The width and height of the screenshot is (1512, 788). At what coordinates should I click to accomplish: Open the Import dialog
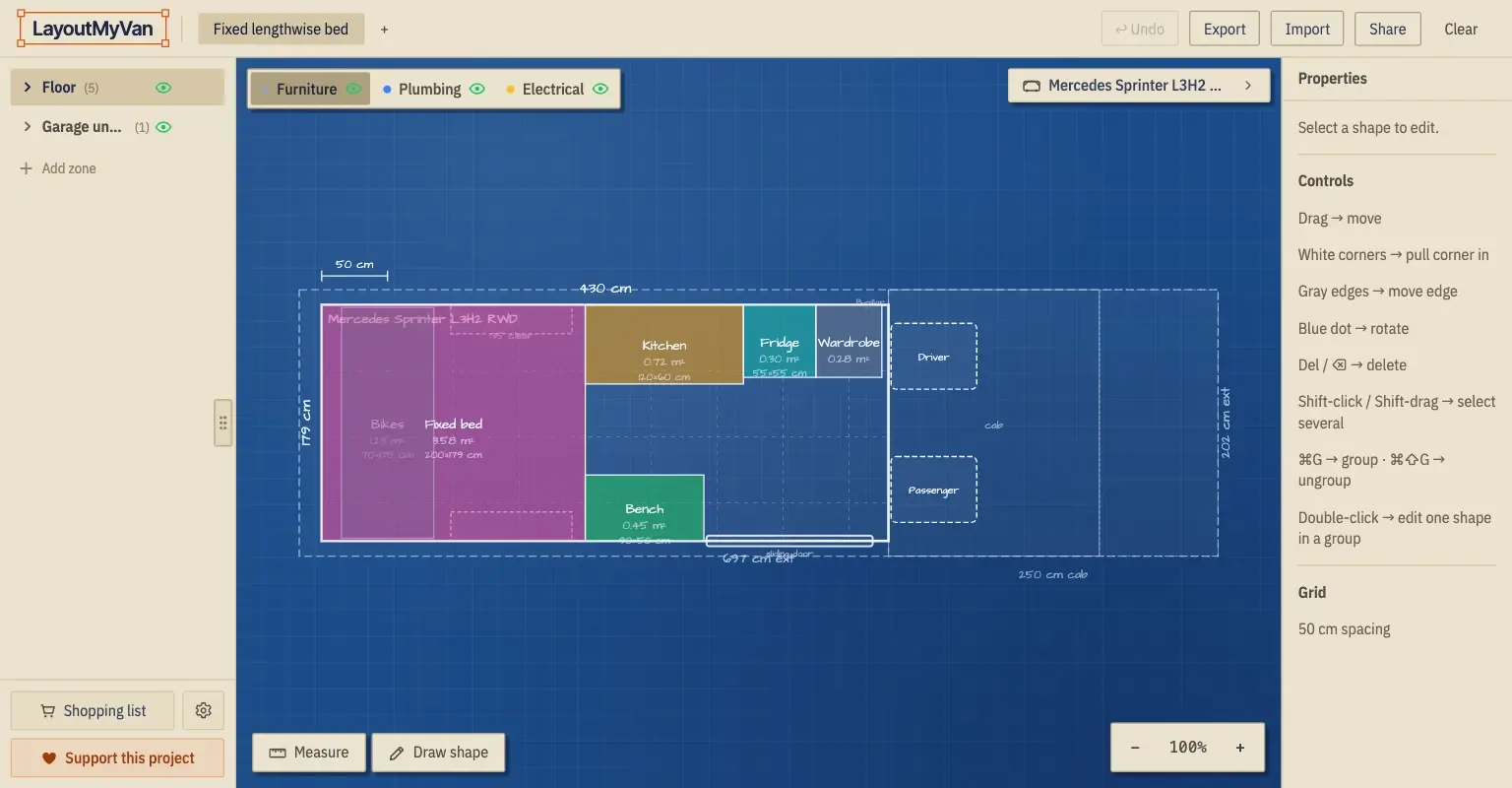point(1307,29)
